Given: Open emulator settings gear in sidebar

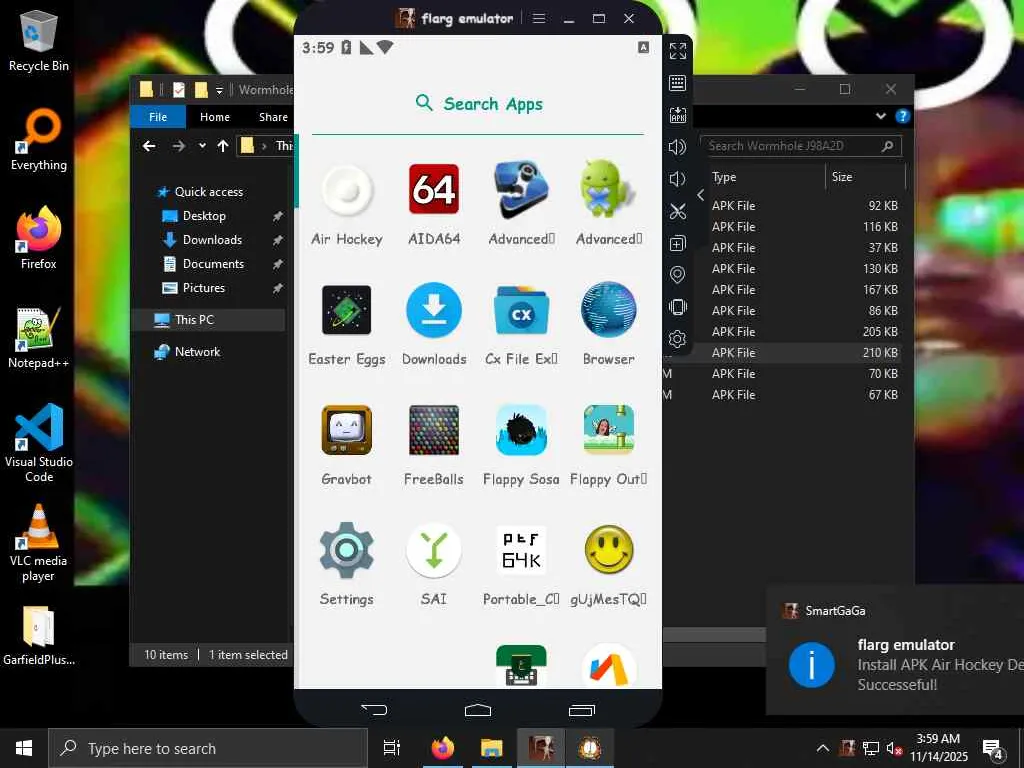Looking at the screenshot, I should (678, 339).
